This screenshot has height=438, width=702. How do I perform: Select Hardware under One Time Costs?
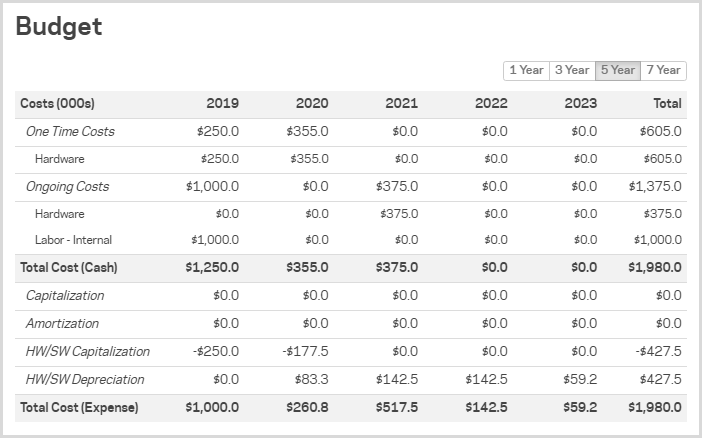(x=59, y=159)
